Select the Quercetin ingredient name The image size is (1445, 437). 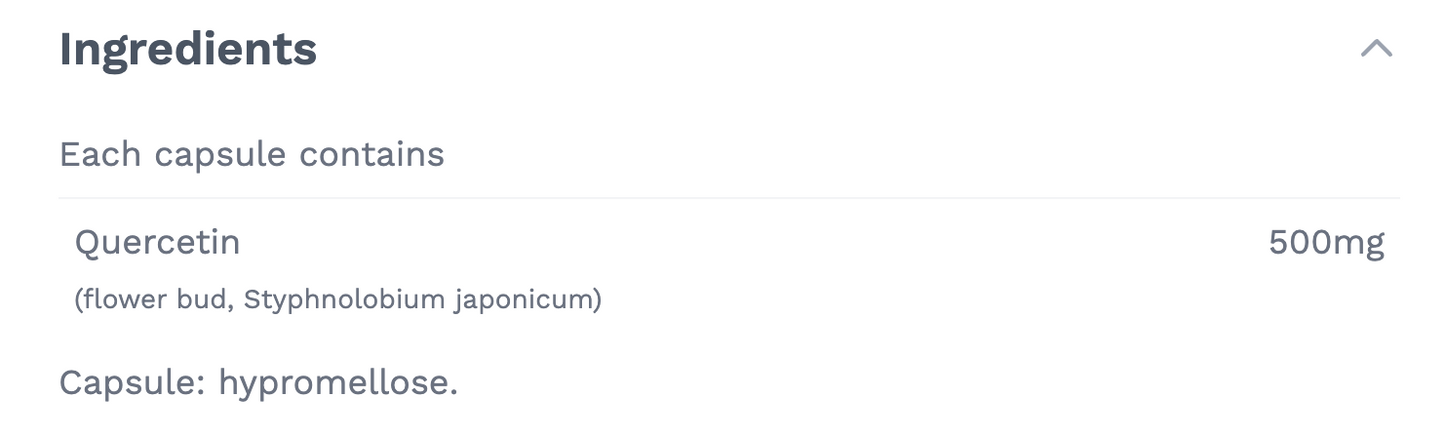point(158,242)
